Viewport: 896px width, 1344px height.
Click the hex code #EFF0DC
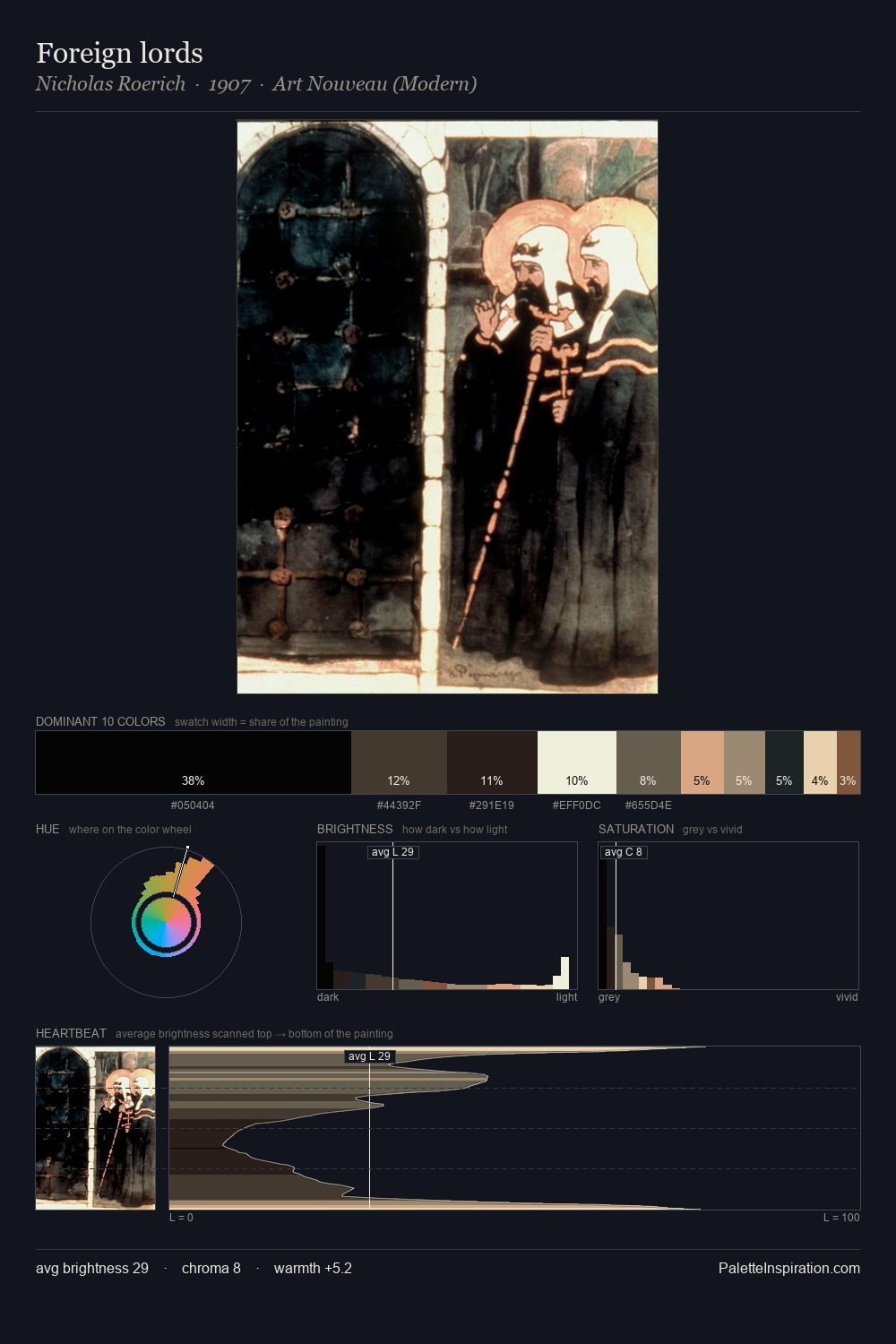coord(577,806)
